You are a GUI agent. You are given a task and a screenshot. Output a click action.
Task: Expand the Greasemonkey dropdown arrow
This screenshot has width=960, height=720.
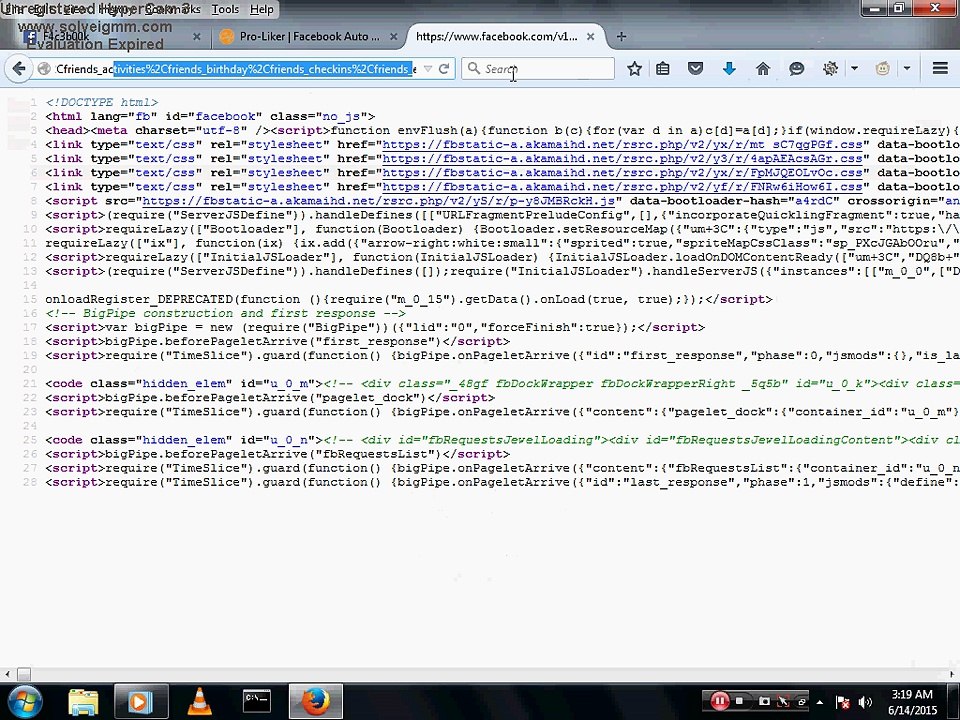pyautogui.click(x=907, y=69)
